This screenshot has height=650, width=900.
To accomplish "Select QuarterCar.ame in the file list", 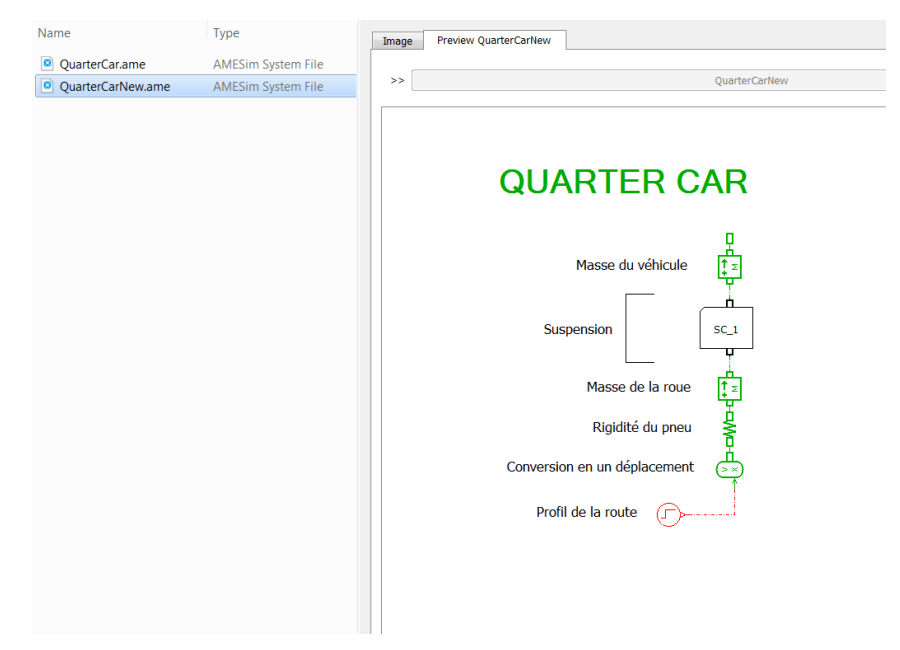I will 102,64.
